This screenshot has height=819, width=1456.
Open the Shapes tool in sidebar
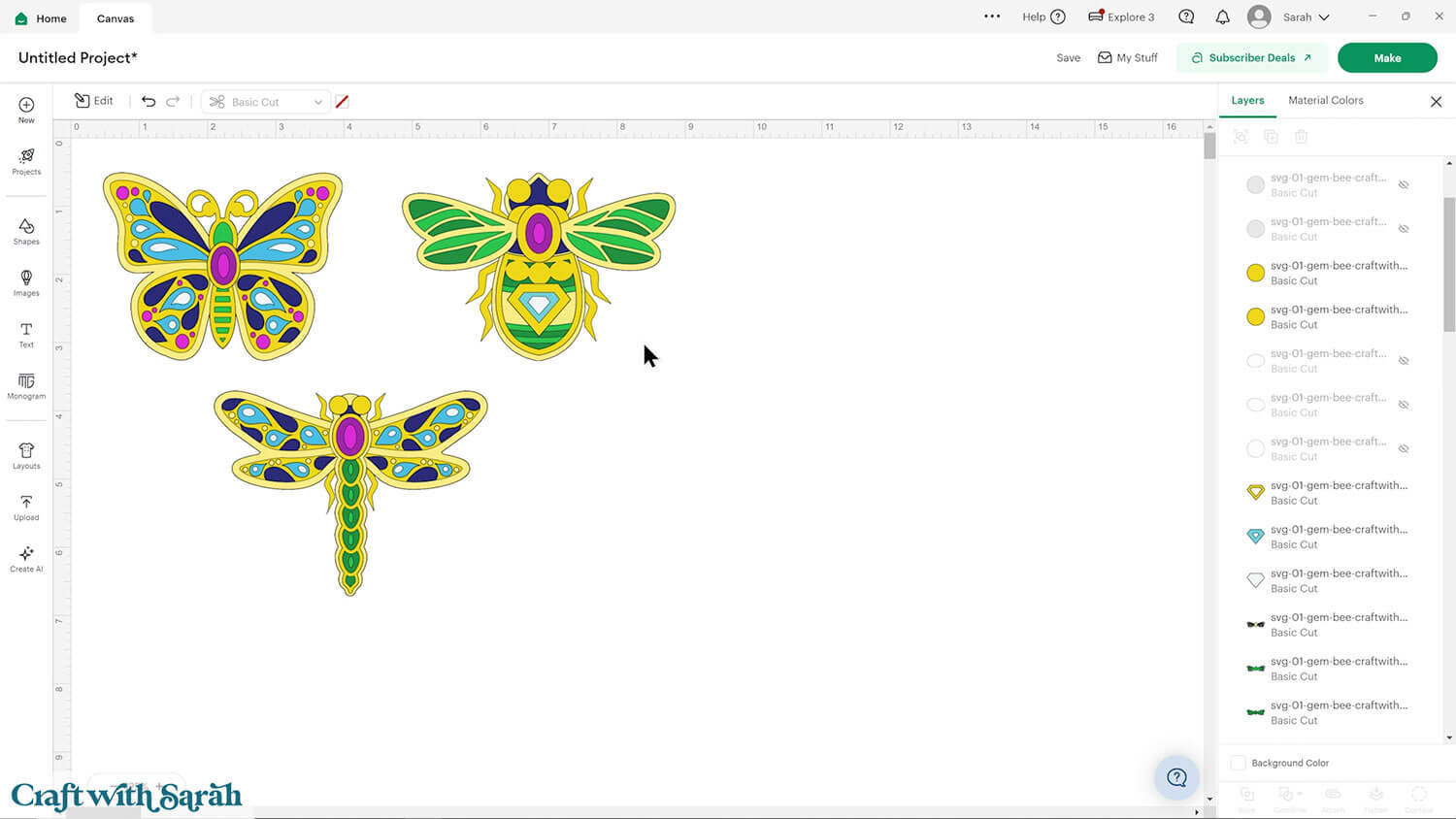point(26,231)
